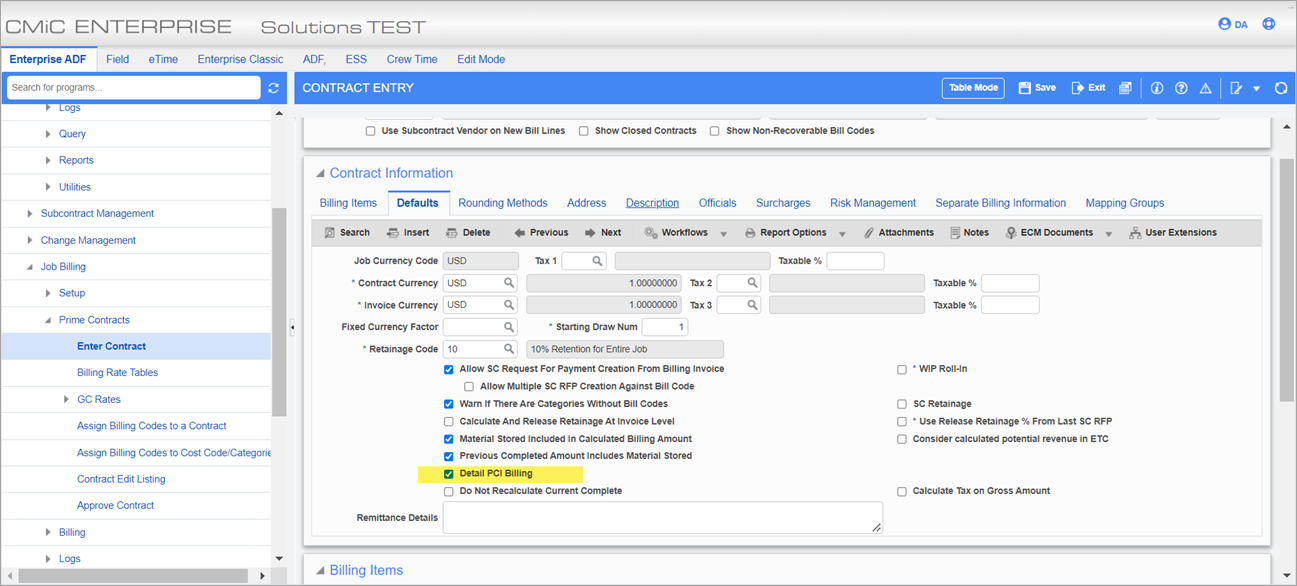This screenshot has height=586, width=1297.
Task: Select the Field top menu tab
Action: (x=118, y=59)
